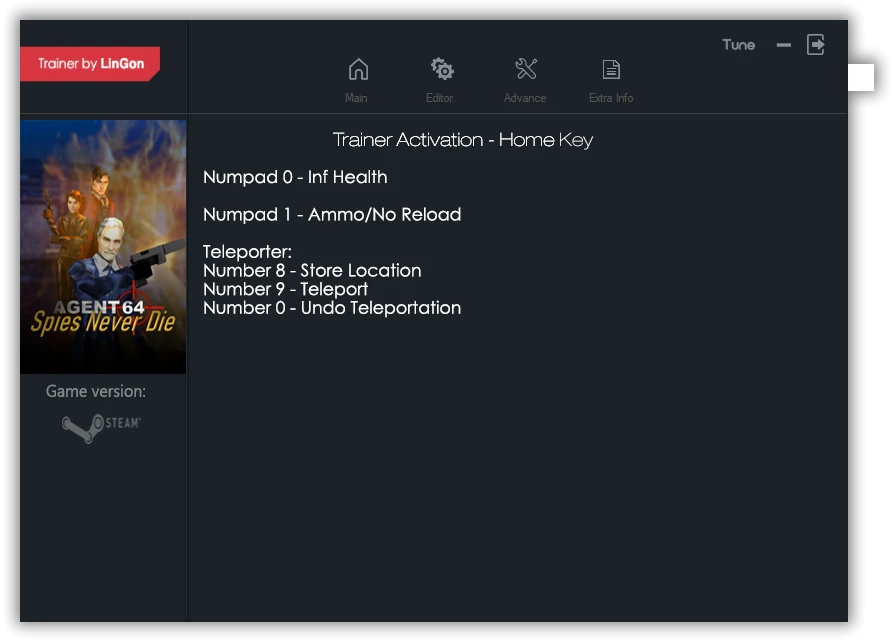Click the Trainer Activation - Home Key heading
The width and height of the screenshot is (894, 642).
click(x=463, y=140)
